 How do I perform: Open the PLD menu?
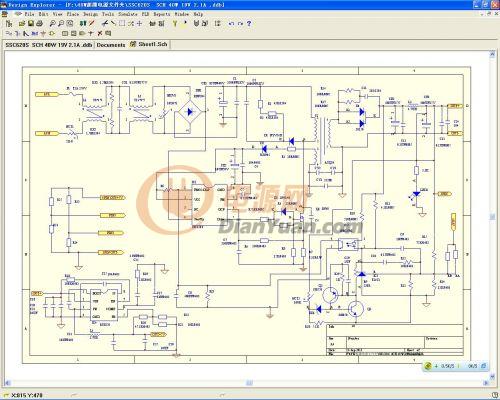pyautogui.click(x=145, y=14)
